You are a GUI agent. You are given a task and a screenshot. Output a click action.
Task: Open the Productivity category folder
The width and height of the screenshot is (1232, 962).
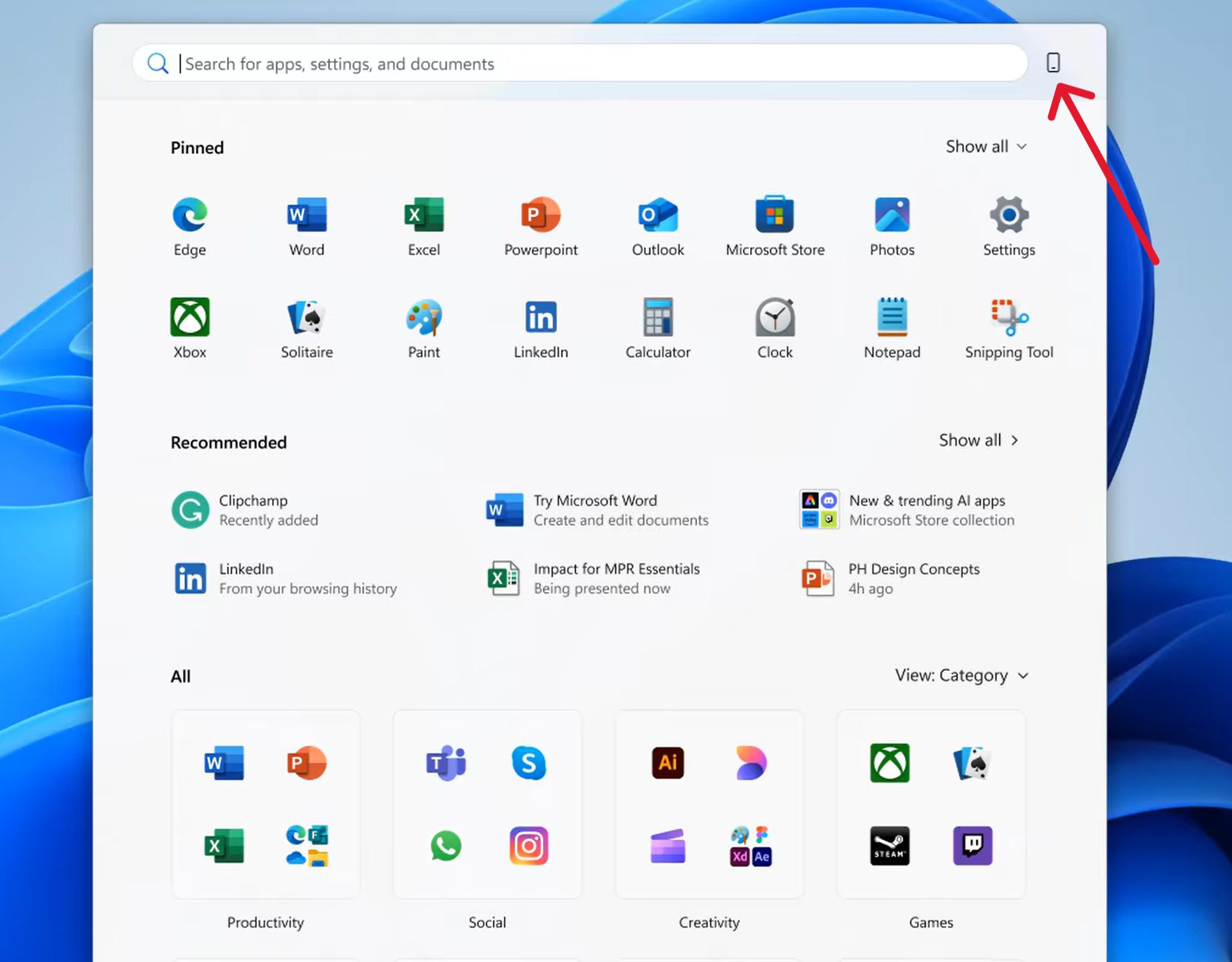266,804
